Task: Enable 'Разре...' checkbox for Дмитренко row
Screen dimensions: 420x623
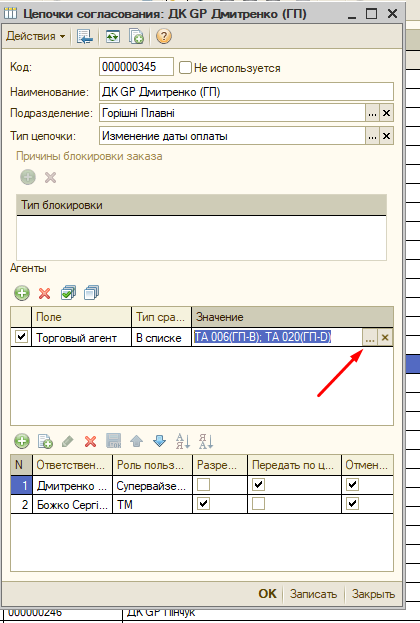Action: 203,484
